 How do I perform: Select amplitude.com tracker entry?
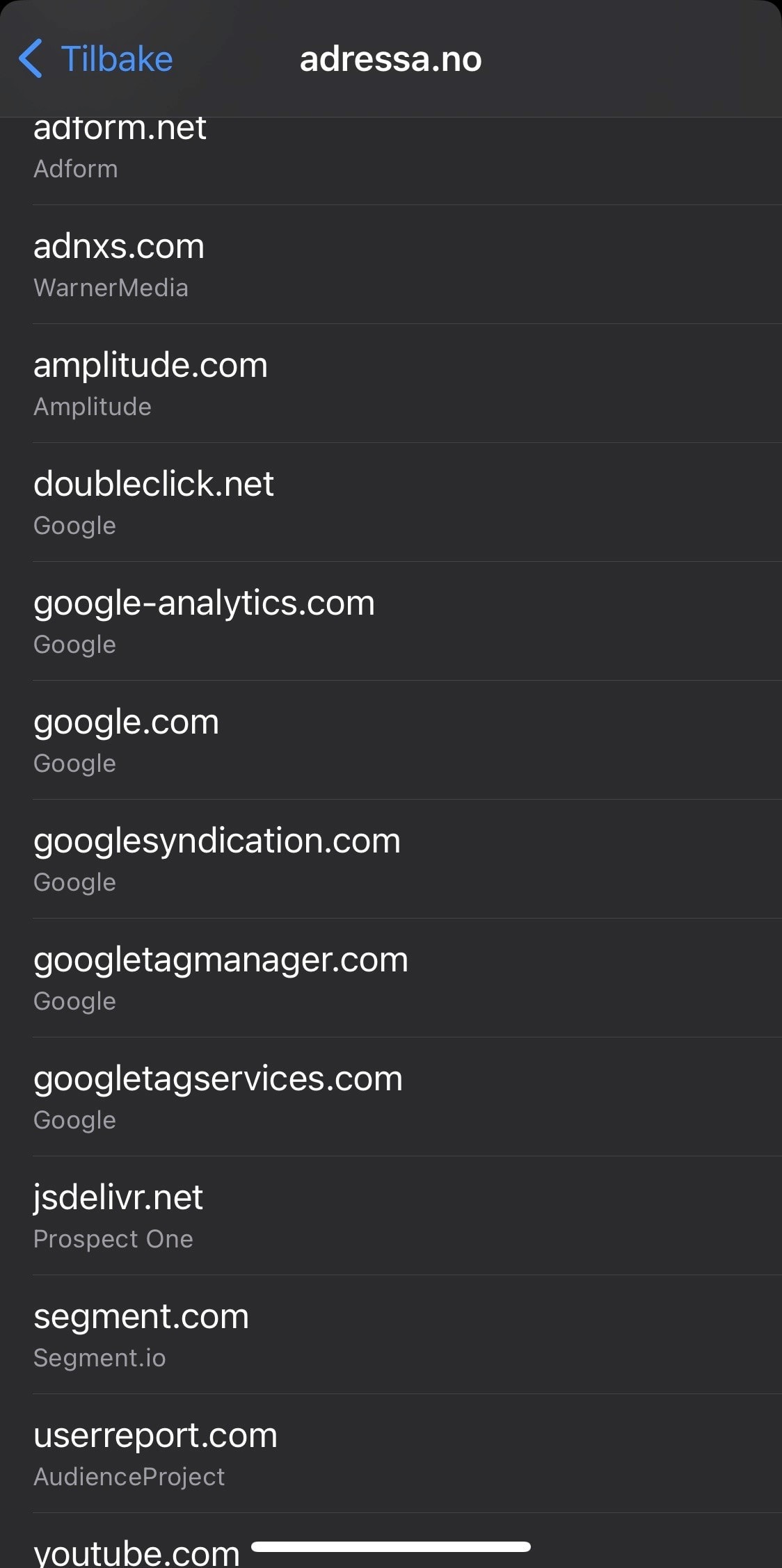click(390, 384)
